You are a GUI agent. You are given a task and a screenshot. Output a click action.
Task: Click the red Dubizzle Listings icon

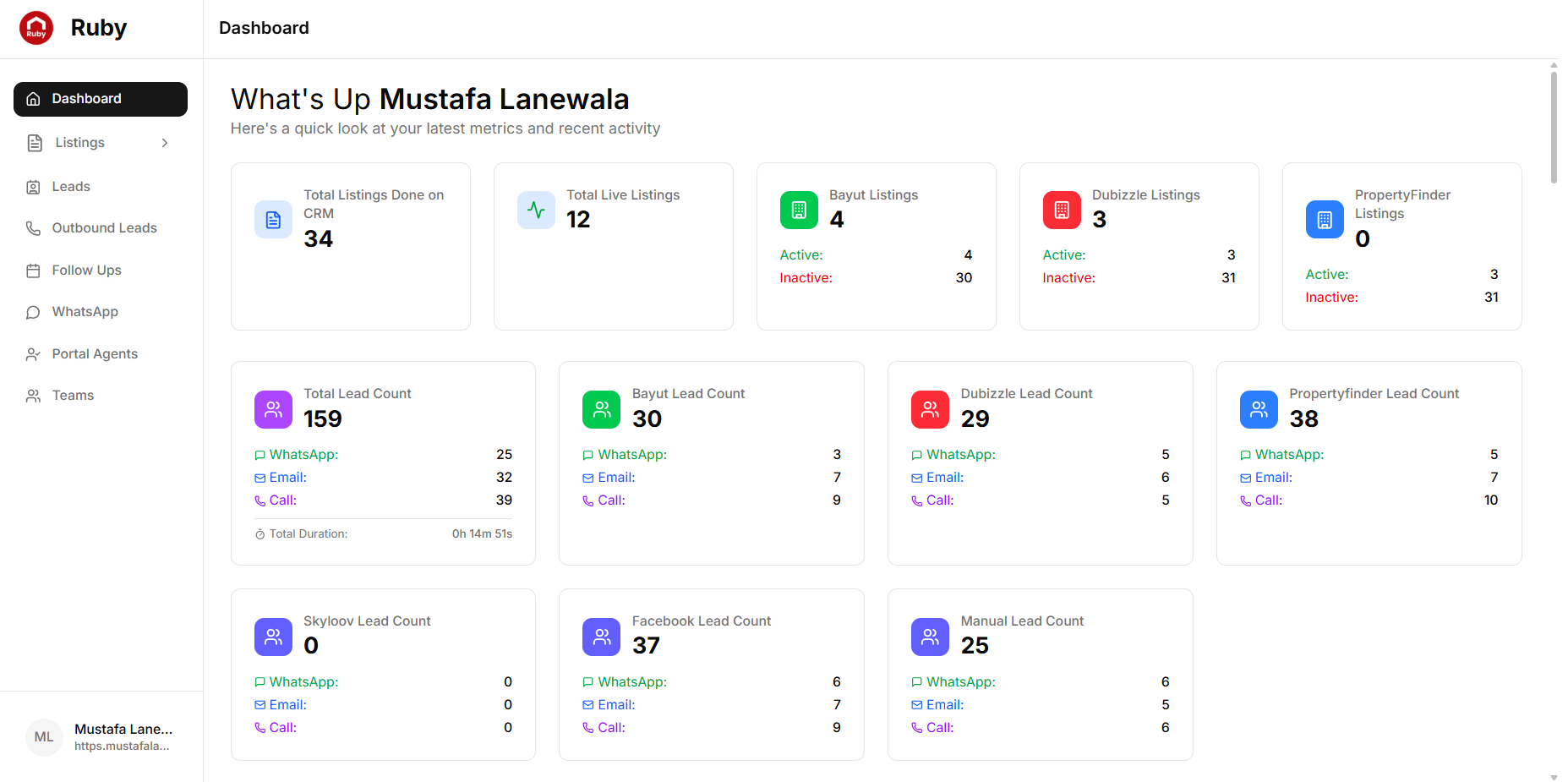[x=1061, y=210]
